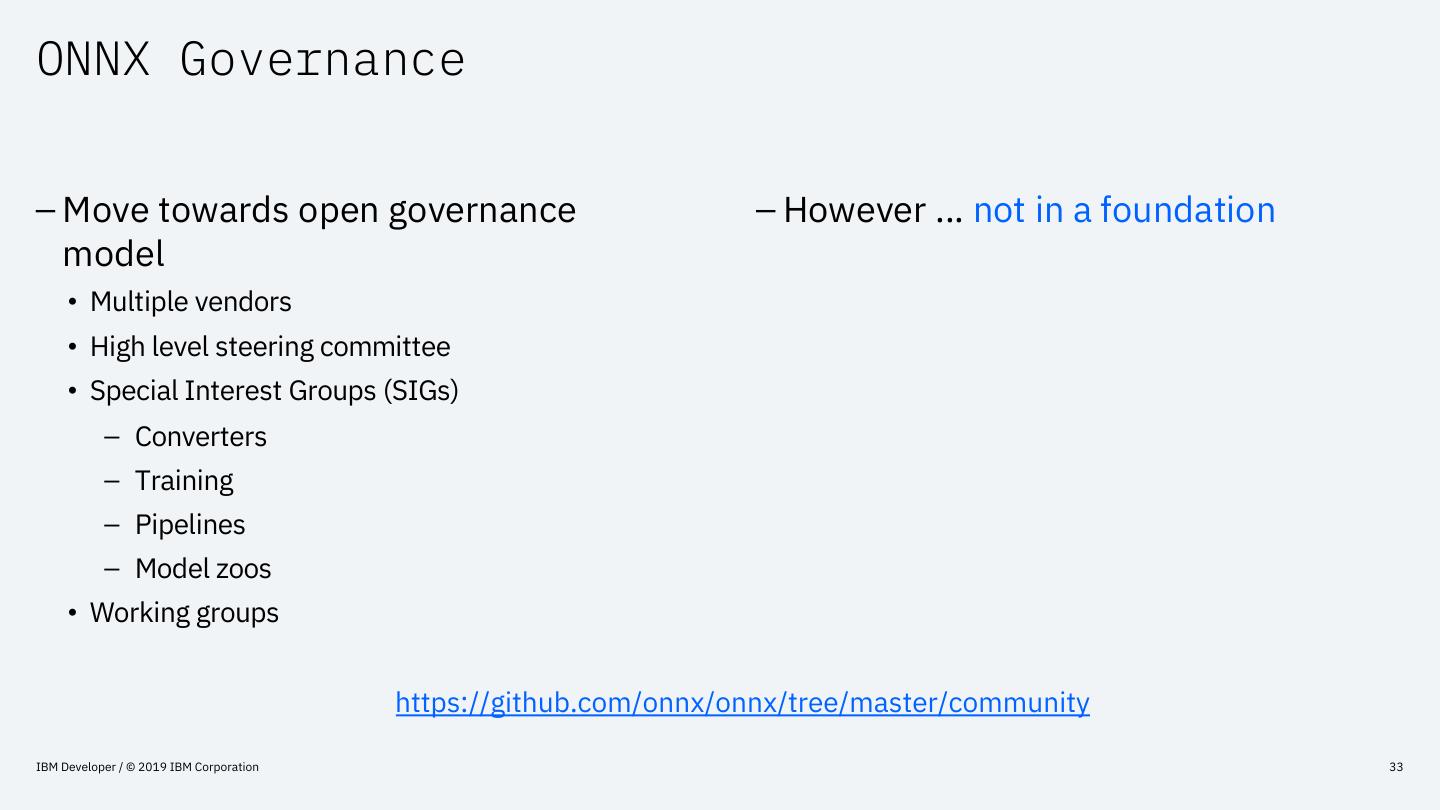The image size is (1440, 810).
Task: Click the 'Converters' sub-item
Action: pyautogui.click(x=201, y=437)
